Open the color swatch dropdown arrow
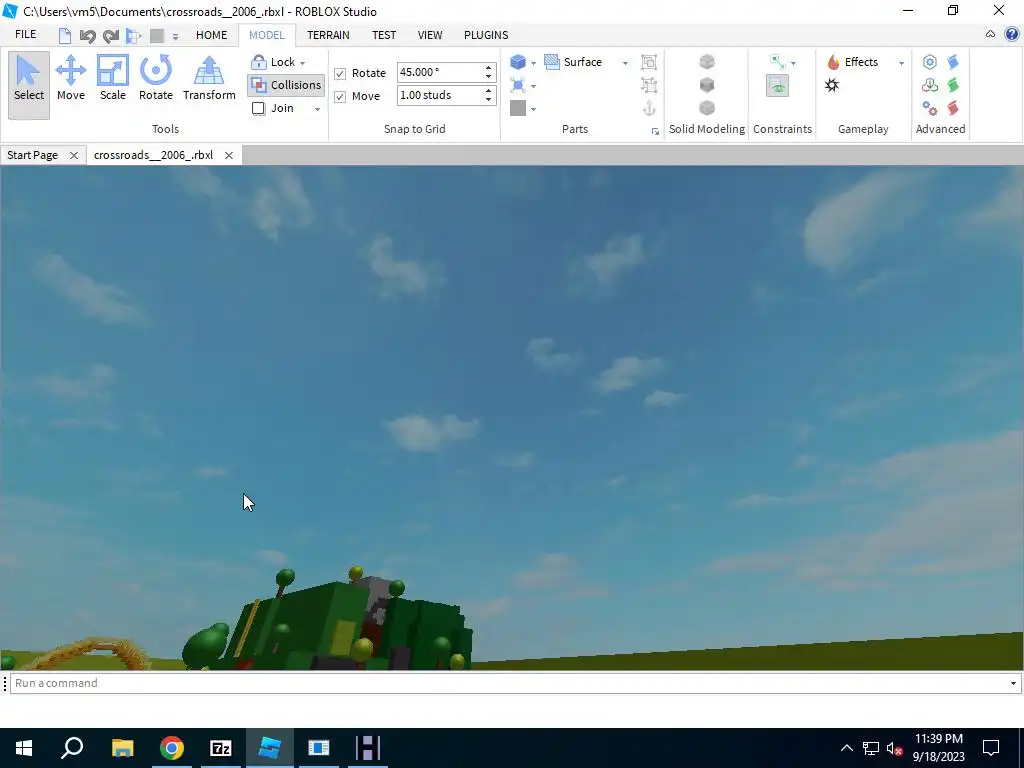 (534, 110)
